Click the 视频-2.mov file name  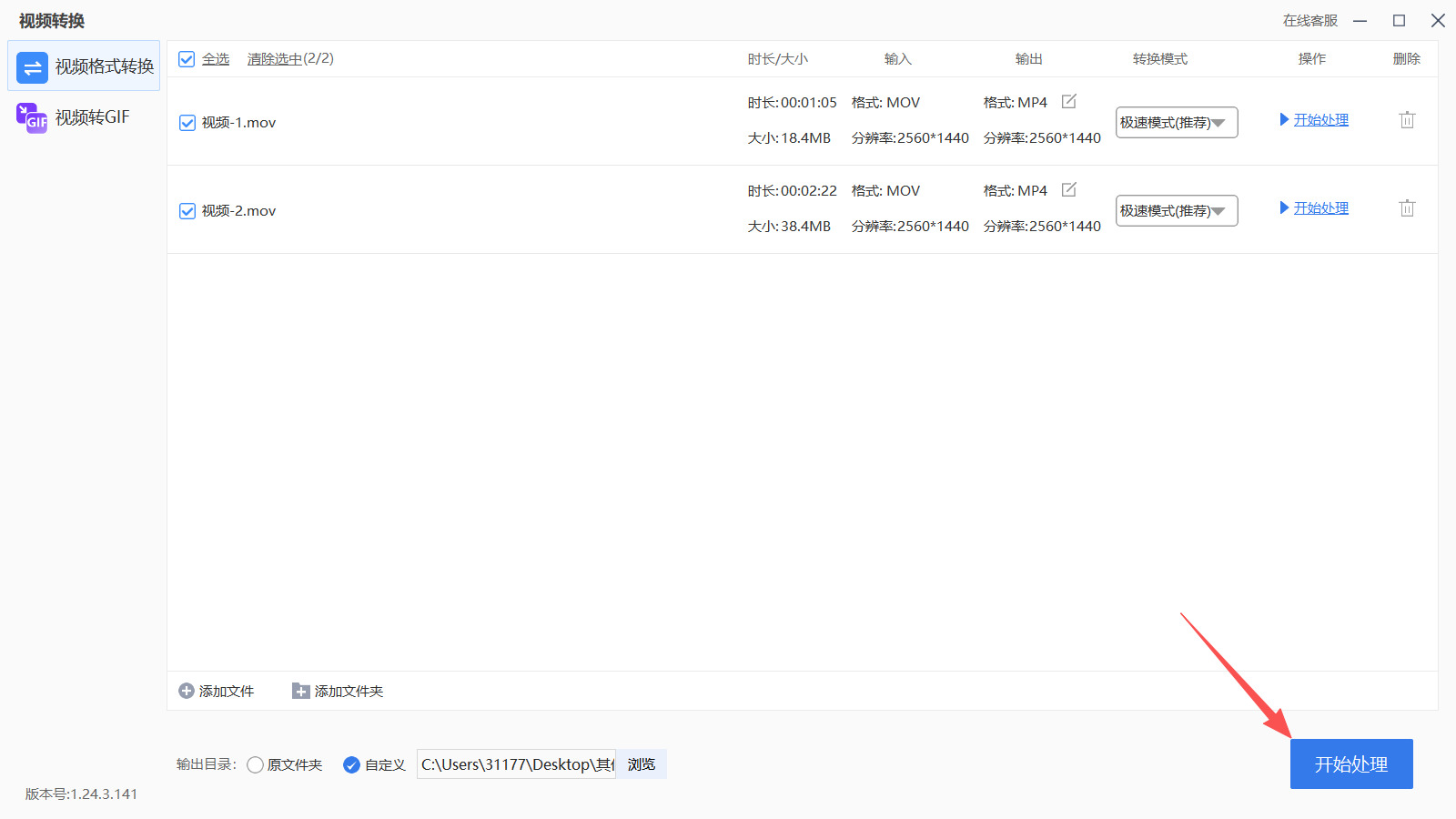tap(238, 211)
